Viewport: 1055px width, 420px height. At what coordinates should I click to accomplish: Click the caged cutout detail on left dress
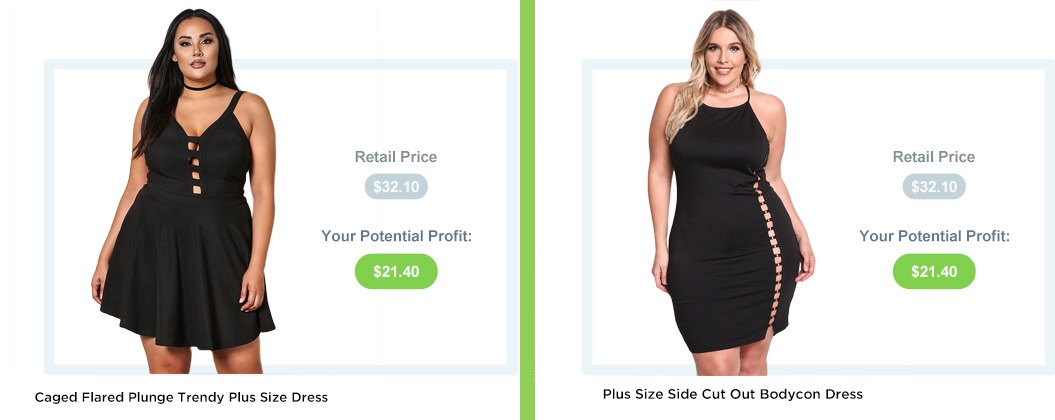194,165
